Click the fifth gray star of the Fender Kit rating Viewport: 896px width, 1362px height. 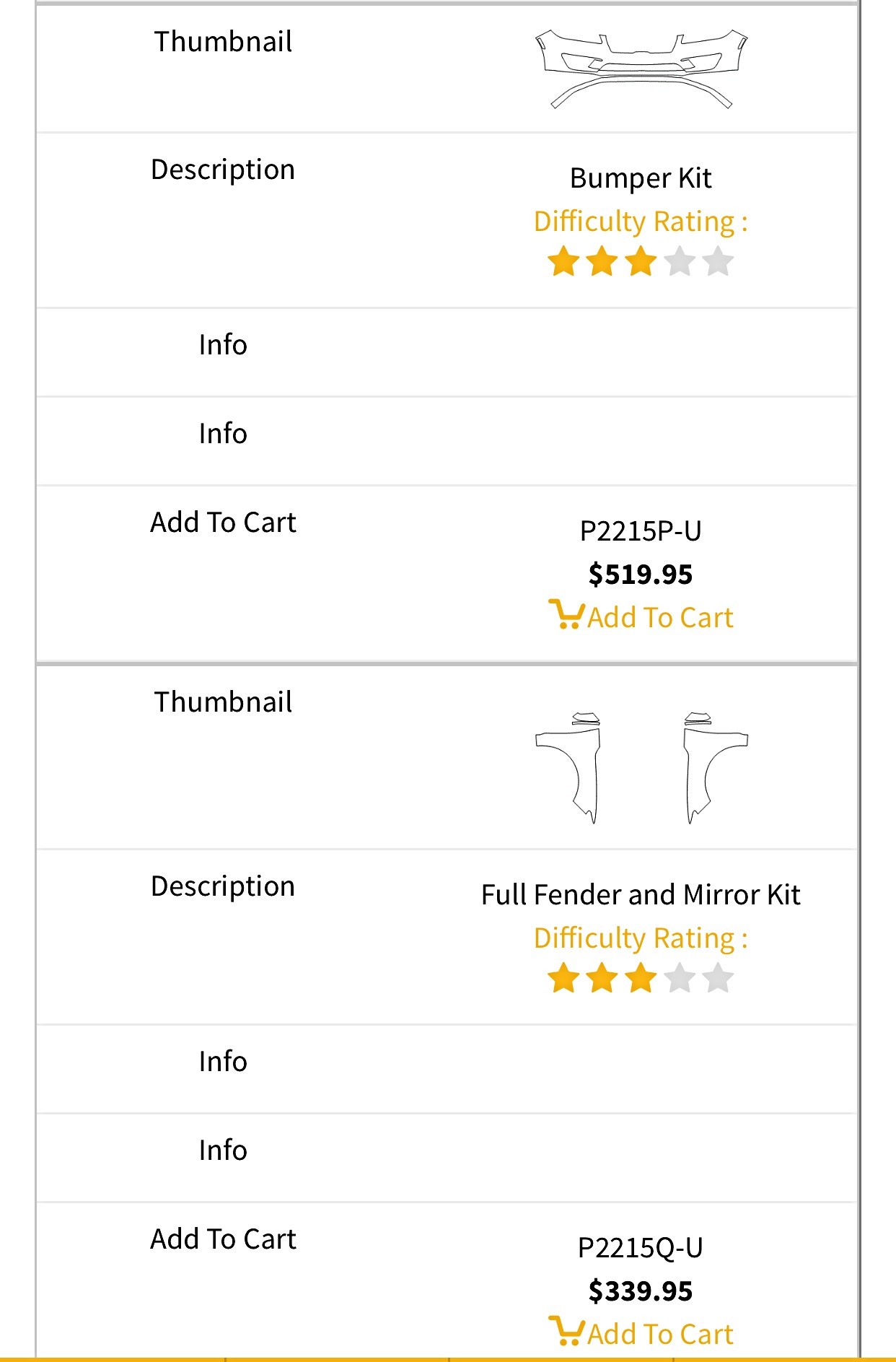(718, 978)
